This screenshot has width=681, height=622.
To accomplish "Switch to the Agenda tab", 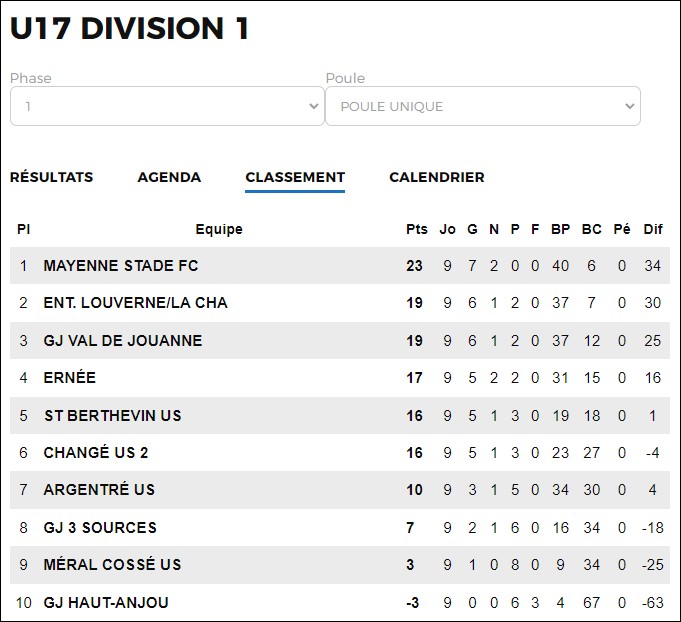I will pos(169,177).
